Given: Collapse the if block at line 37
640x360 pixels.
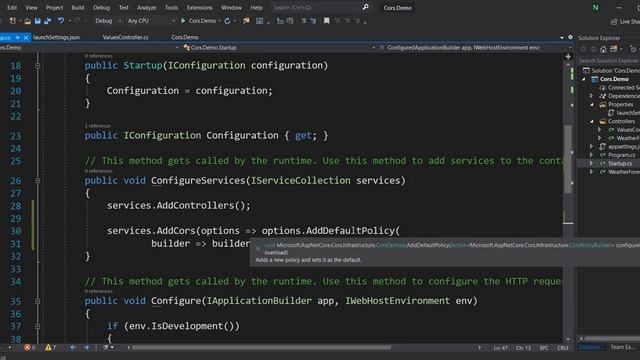Looking at the screenshot, I should point(38,326).
